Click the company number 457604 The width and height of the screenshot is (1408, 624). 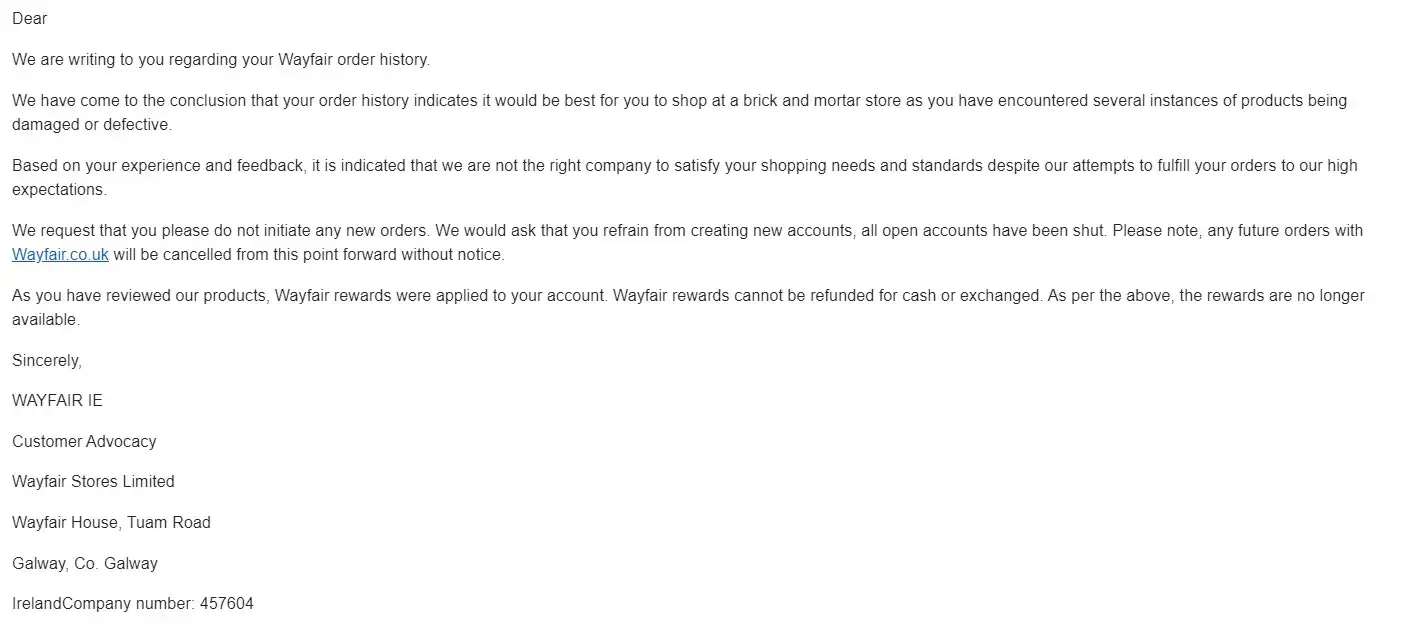point(227,604)
